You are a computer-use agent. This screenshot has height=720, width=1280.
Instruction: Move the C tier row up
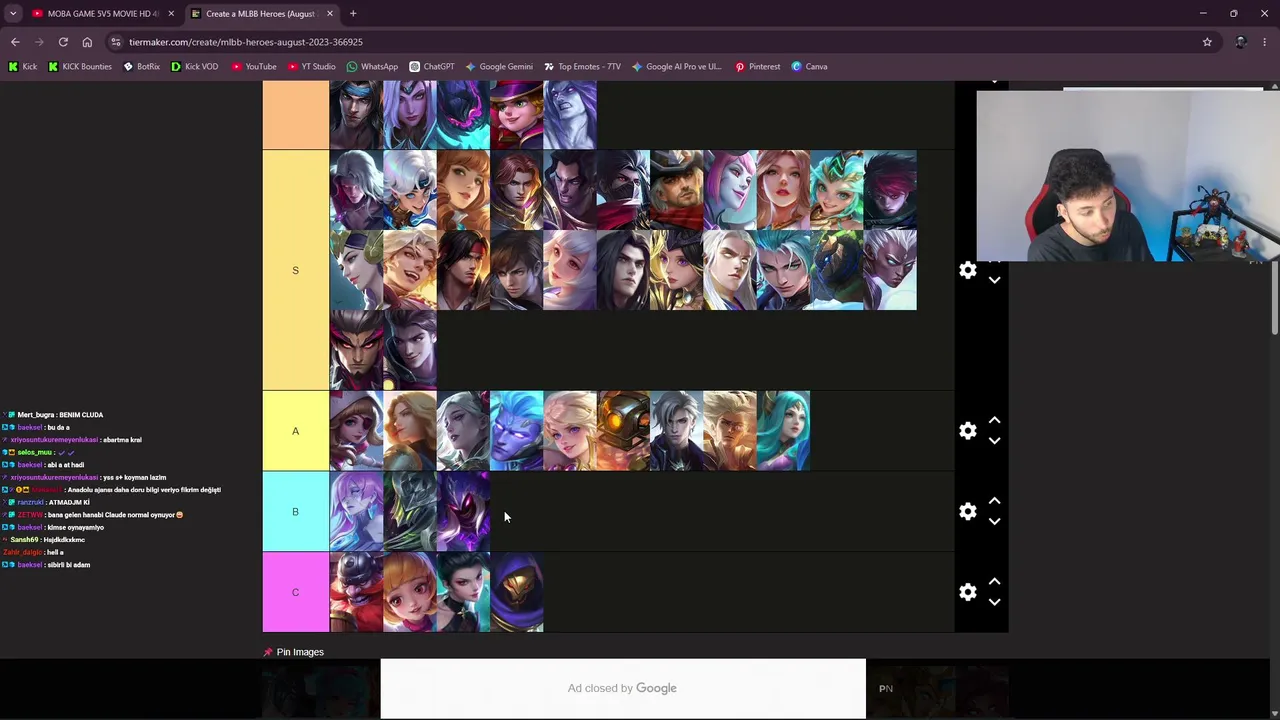point(994,582)
